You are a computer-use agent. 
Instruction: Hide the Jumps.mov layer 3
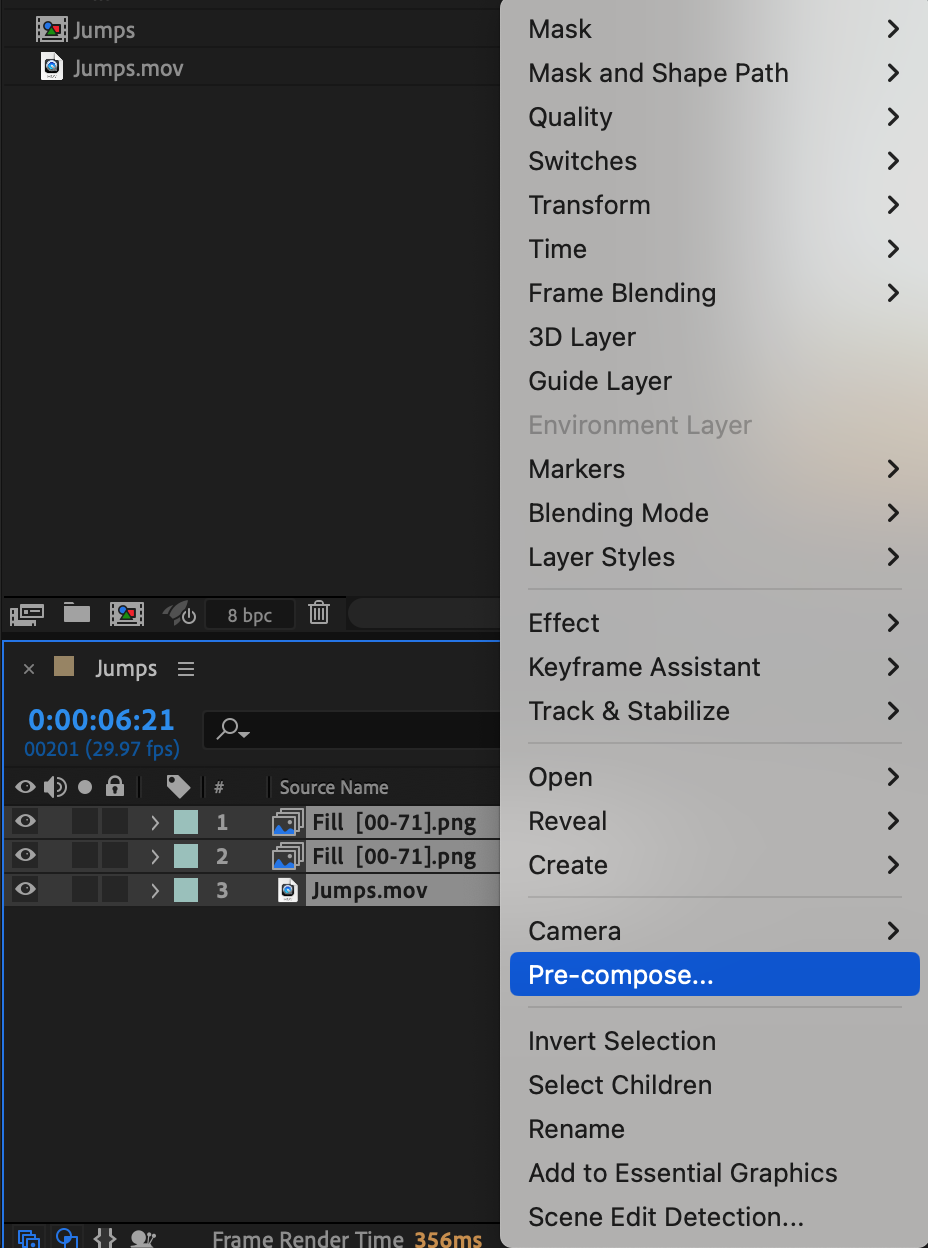coord(25,890)
